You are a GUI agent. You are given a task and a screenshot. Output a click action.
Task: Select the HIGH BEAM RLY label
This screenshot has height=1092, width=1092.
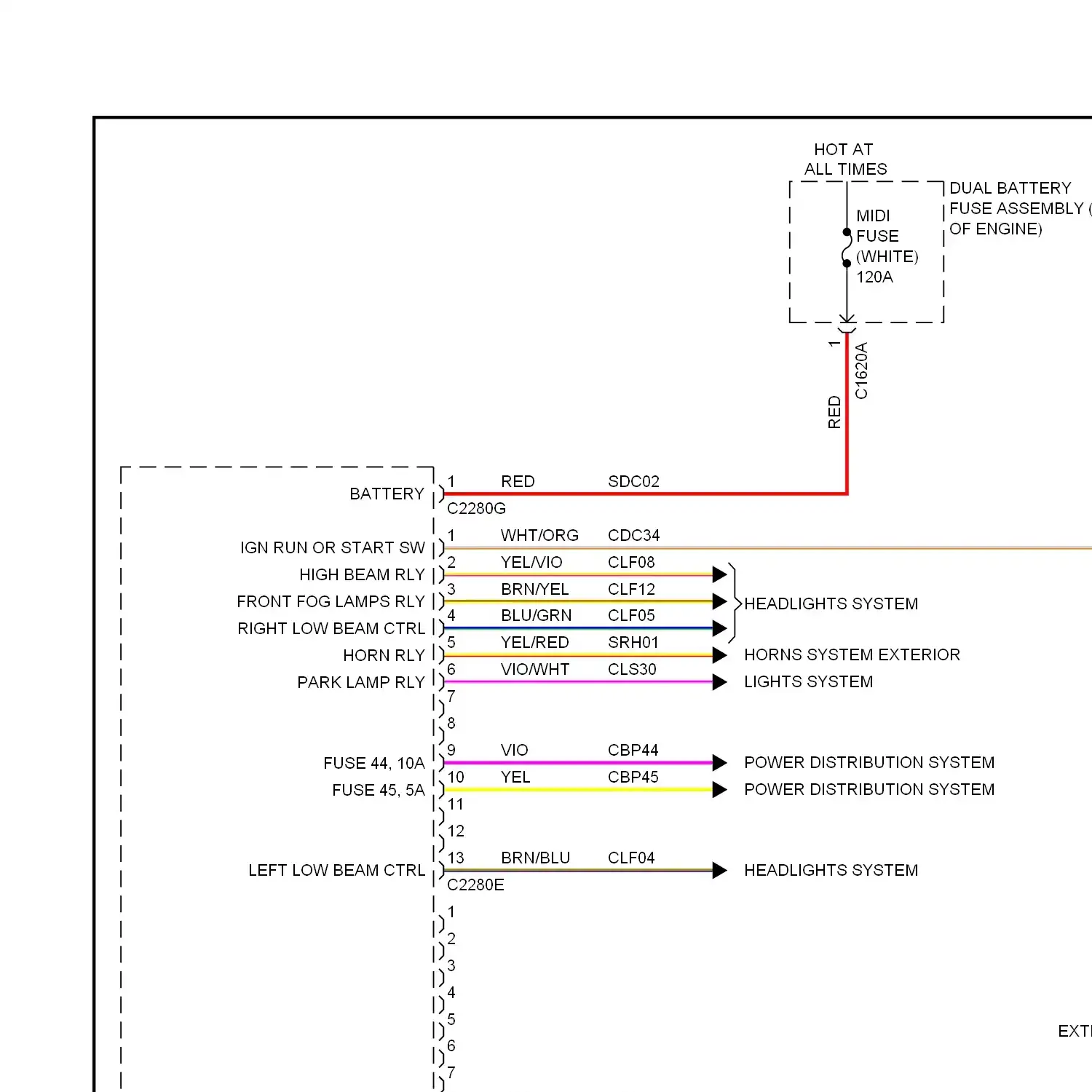(362, 574)
